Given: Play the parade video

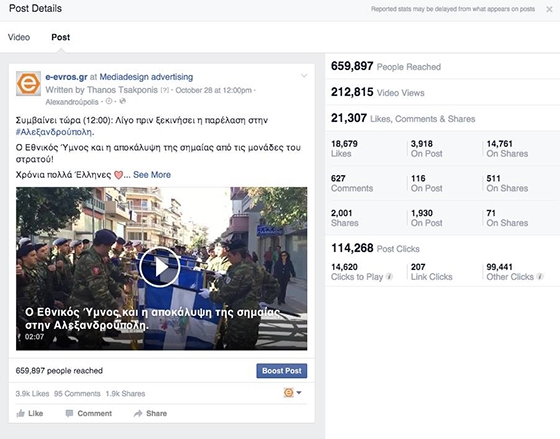Looking at the screenshot, I should coord(159,267).
